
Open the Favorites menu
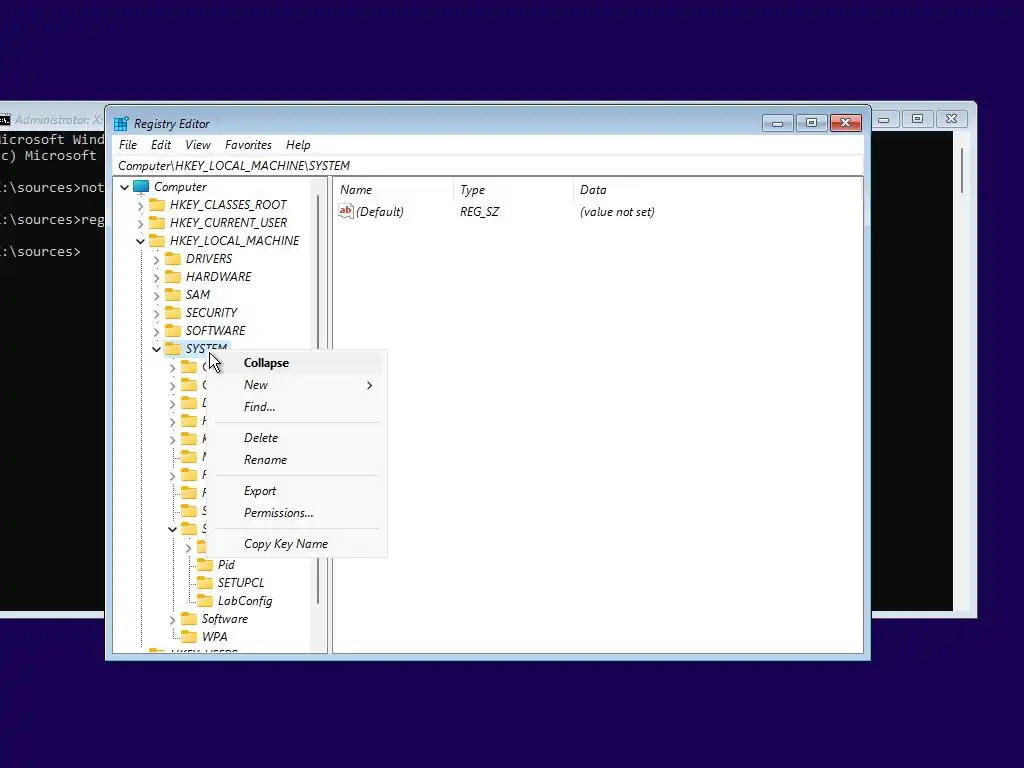tap(248, 145)
